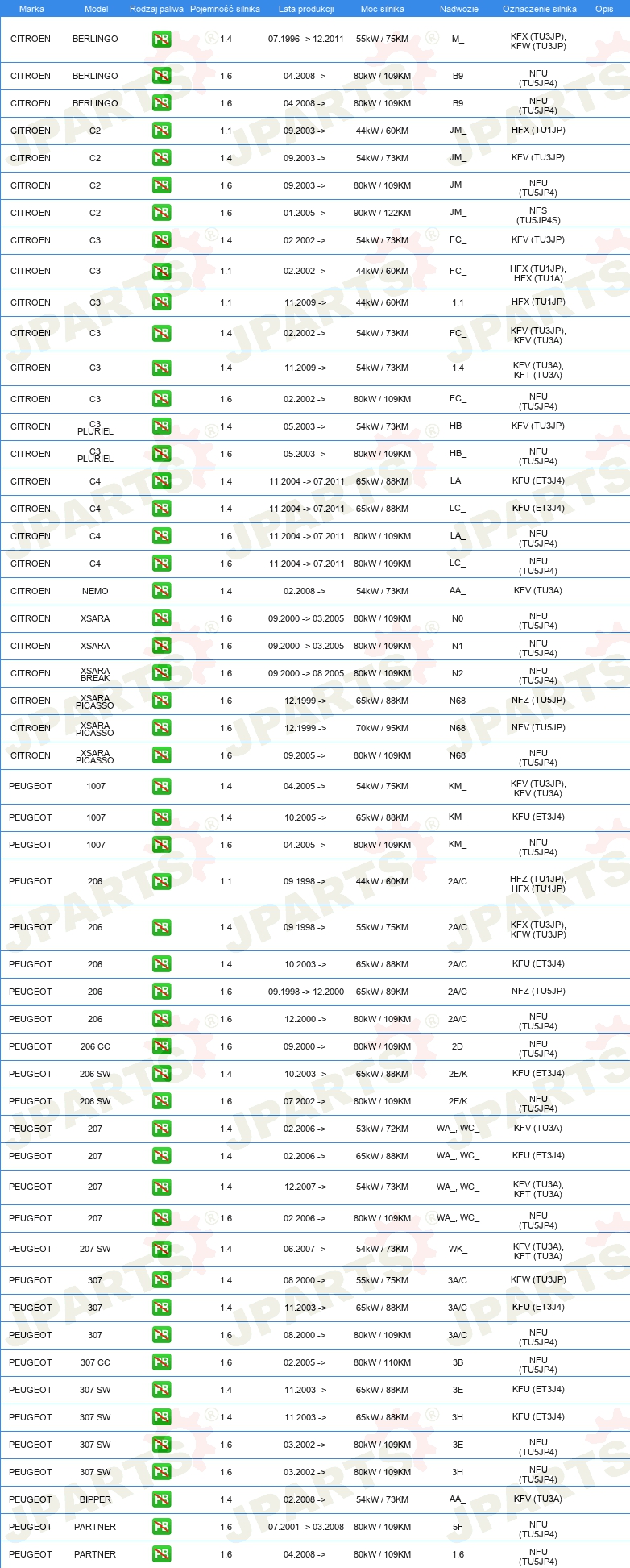Click fuel icon in Peugeot 307 CC row
The image size is (630, 1568).
point(161,1362)
